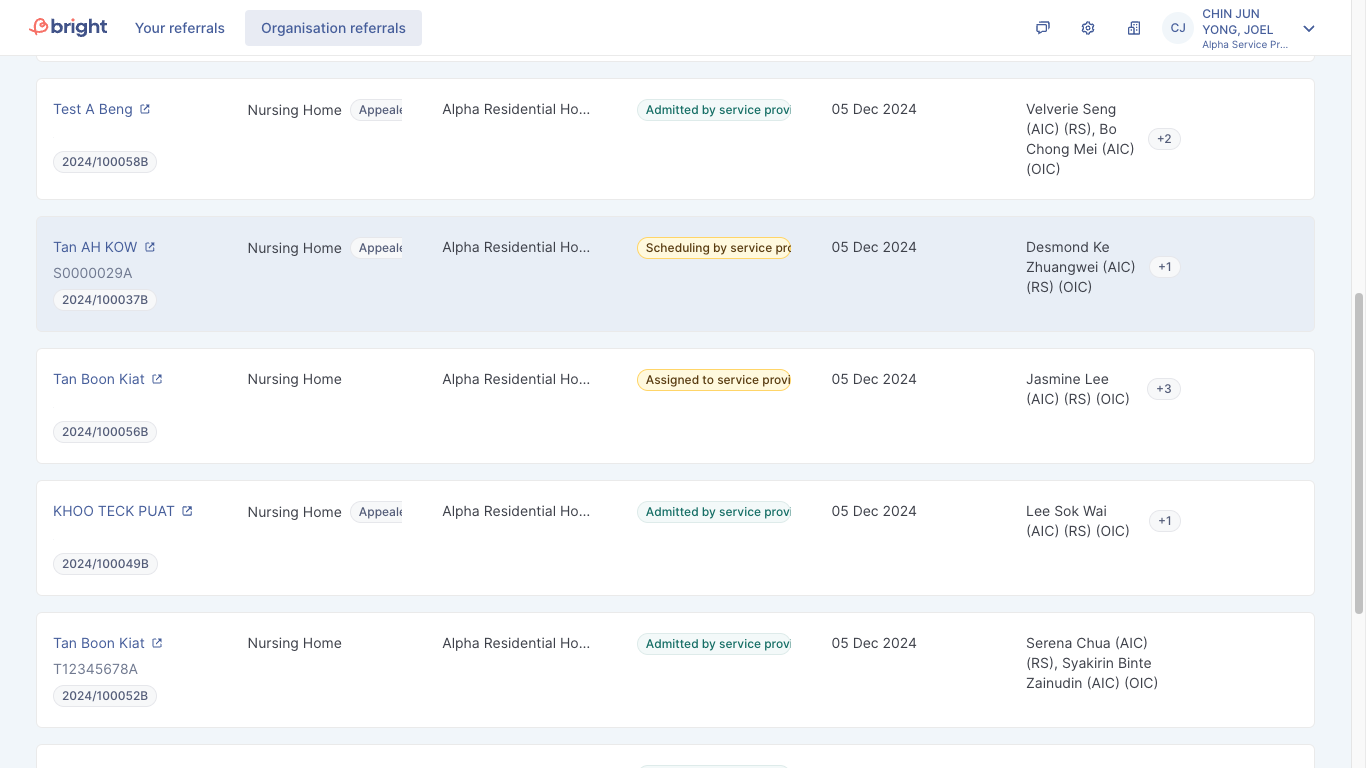Image resolution: width=1366 pixels, height=768 pixels.
Task: Switch to Your referrals tab
Action: tap(180, 28)
